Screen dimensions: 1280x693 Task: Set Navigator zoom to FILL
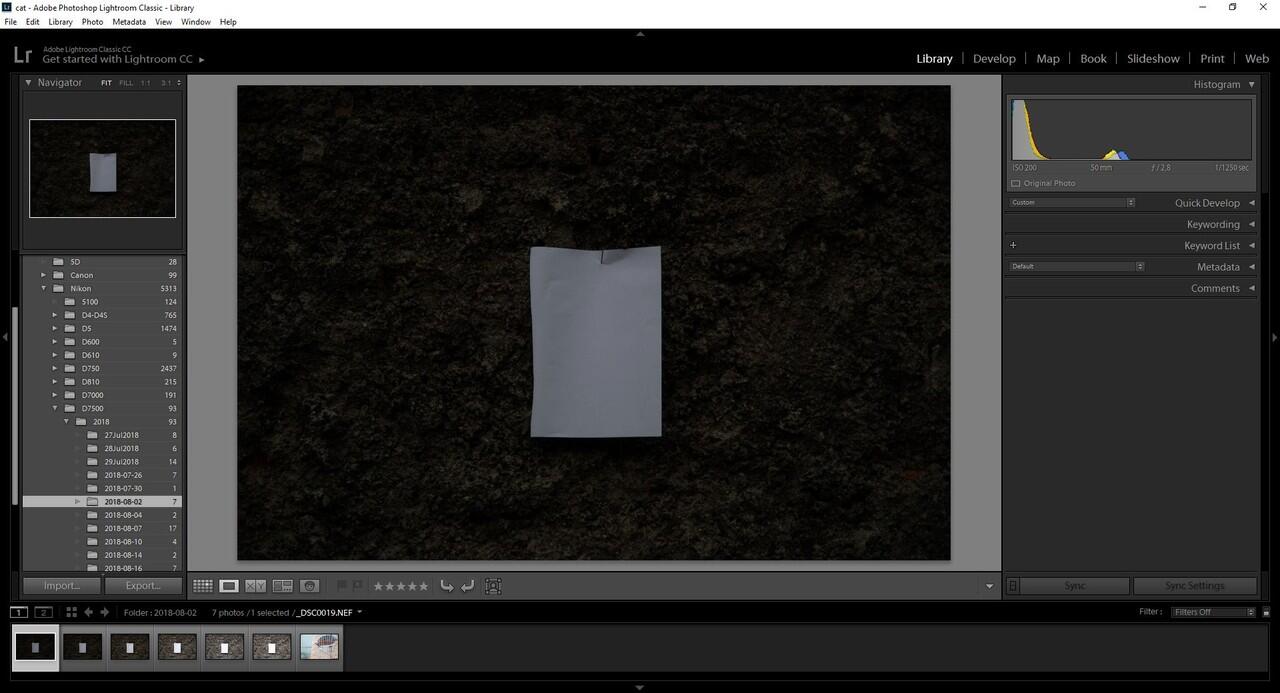pyautogui.click(x=126, y=83)
